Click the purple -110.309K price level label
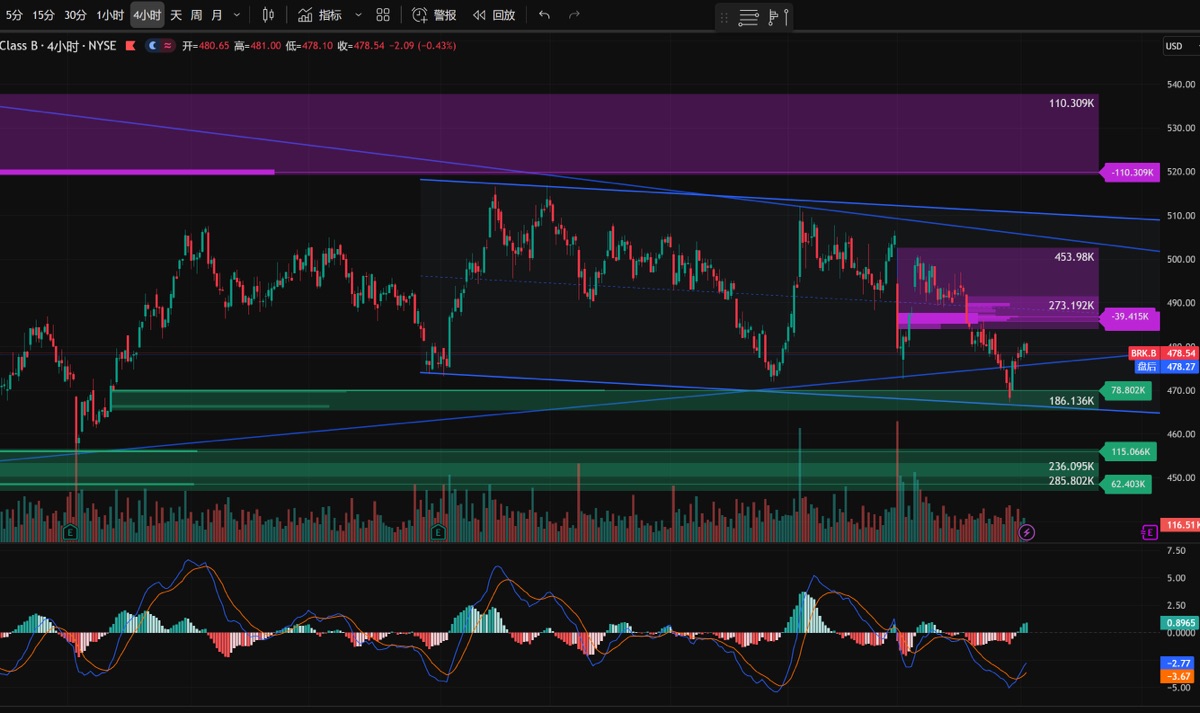 [1132, 173]
